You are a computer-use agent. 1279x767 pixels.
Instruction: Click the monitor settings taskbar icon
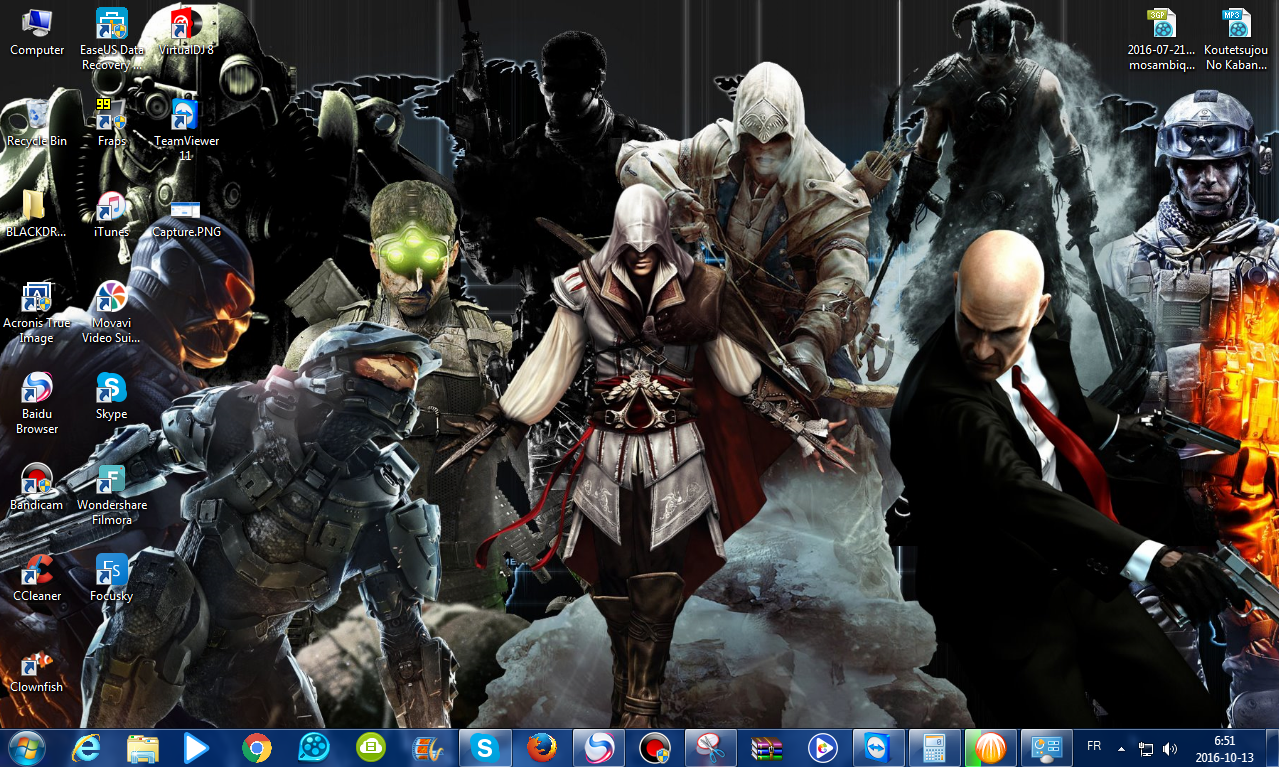pos(1047,747)
